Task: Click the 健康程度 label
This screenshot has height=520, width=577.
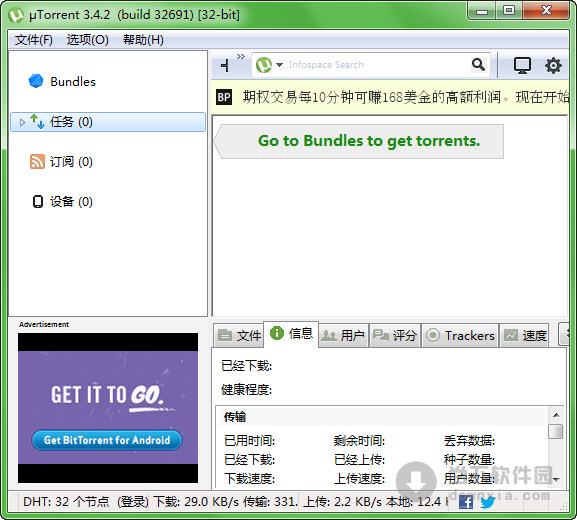Action: pyautogui.click(x=247, y=389)
